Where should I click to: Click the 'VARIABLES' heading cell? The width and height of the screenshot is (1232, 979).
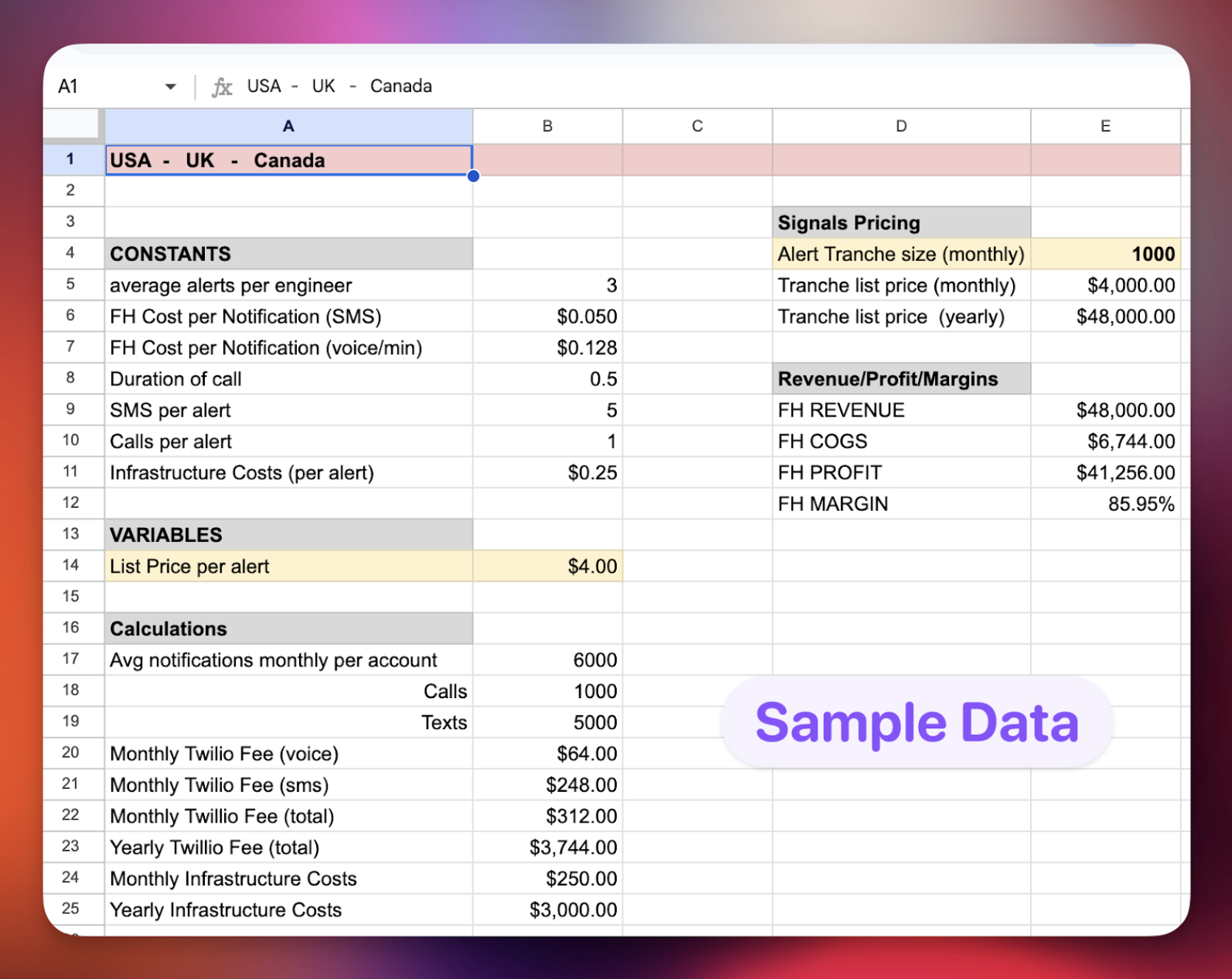tap(289, 534)
